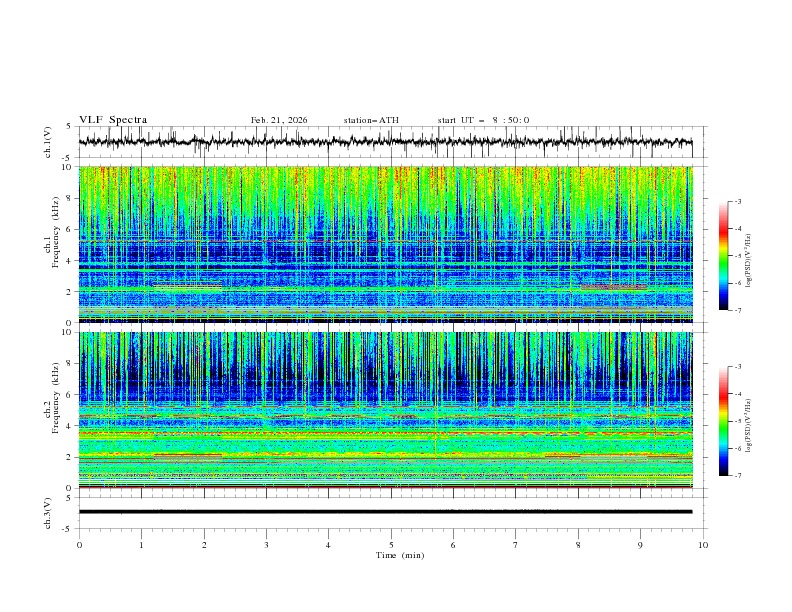Click the lower PSD color scale bar
The height and width of the screenshot is (612, 792).
(x=723, y=421)
